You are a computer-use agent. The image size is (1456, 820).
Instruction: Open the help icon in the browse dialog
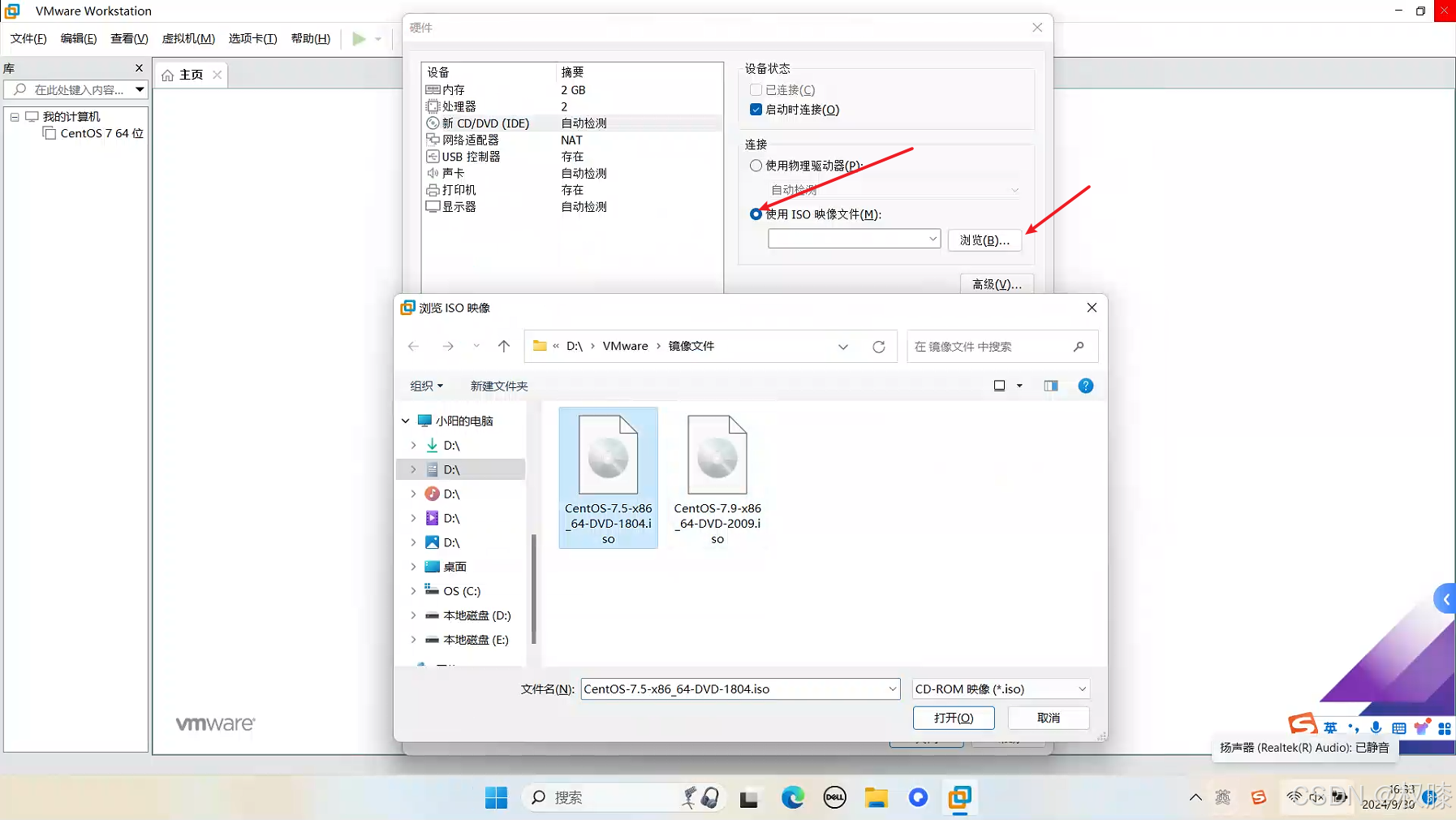click(1086, 386)
